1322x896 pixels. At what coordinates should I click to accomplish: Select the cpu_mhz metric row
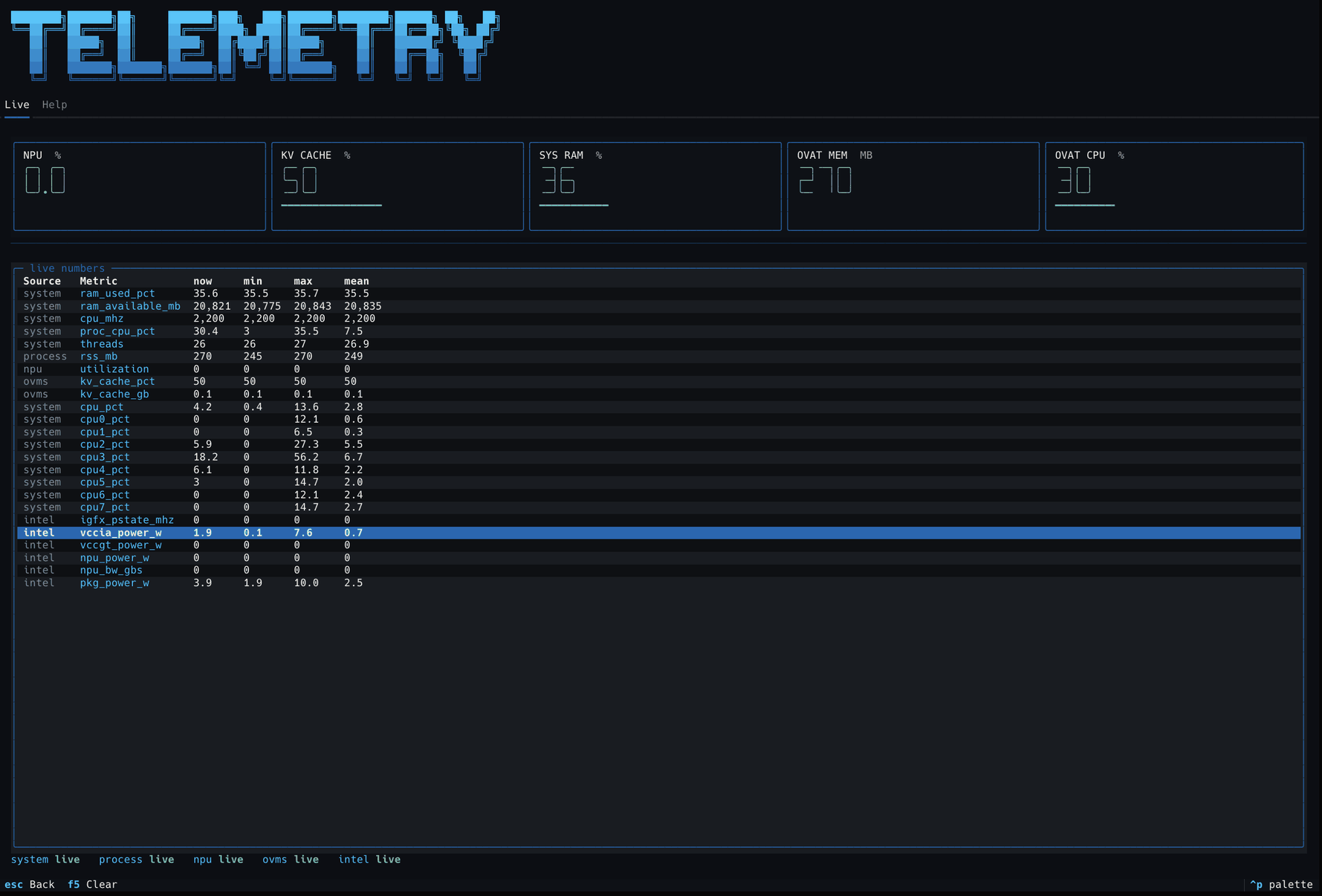[x=658, y=319]
